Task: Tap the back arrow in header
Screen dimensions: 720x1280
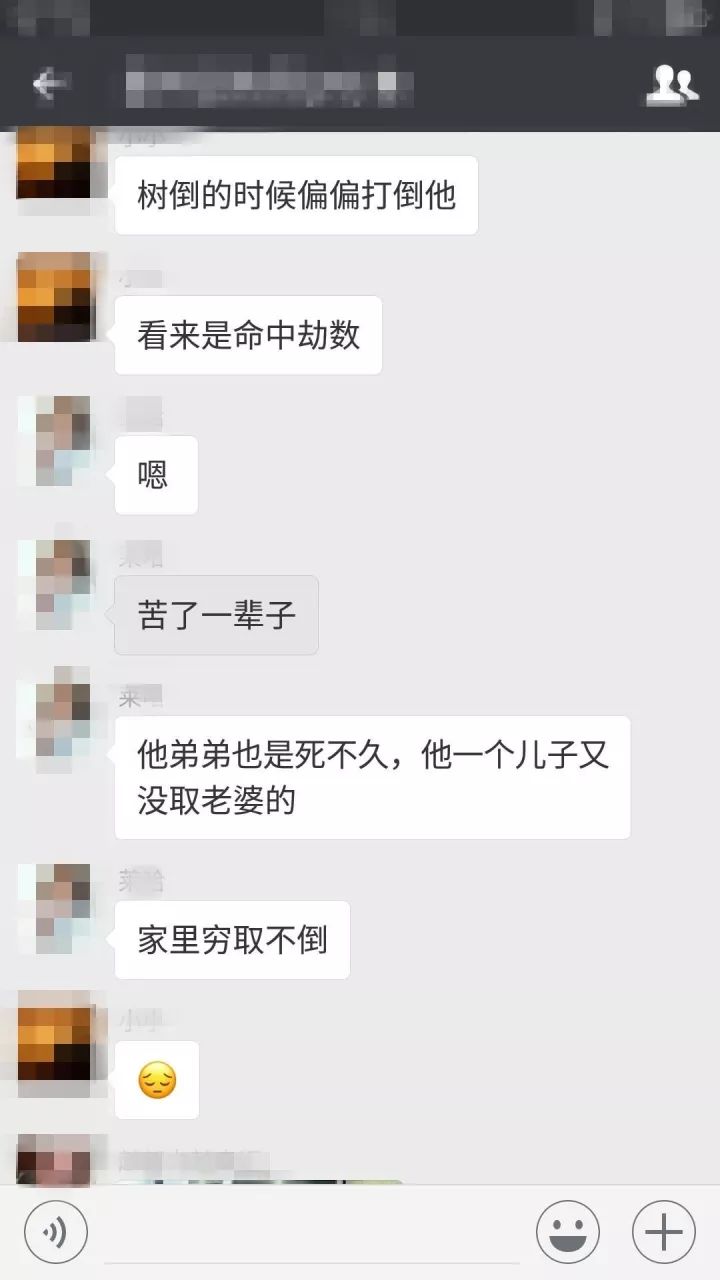Action: 49,85
